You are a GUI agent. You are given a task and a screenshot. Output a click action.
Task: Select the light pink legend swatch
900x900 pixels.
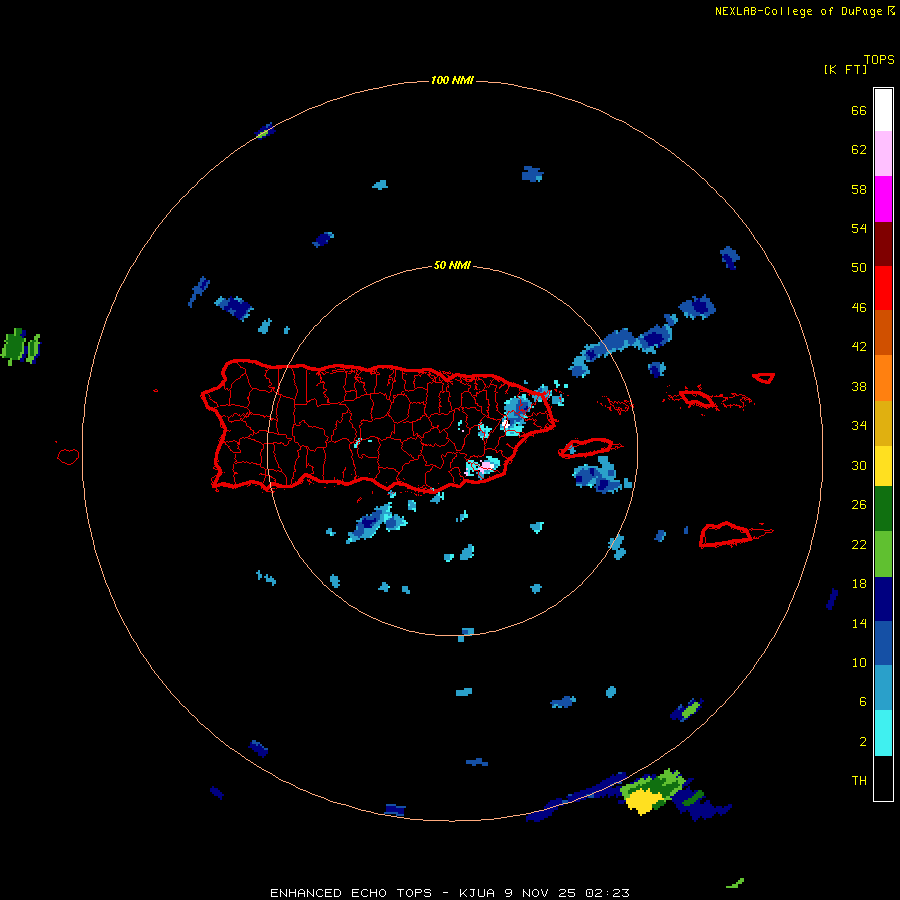click(883, 154)
